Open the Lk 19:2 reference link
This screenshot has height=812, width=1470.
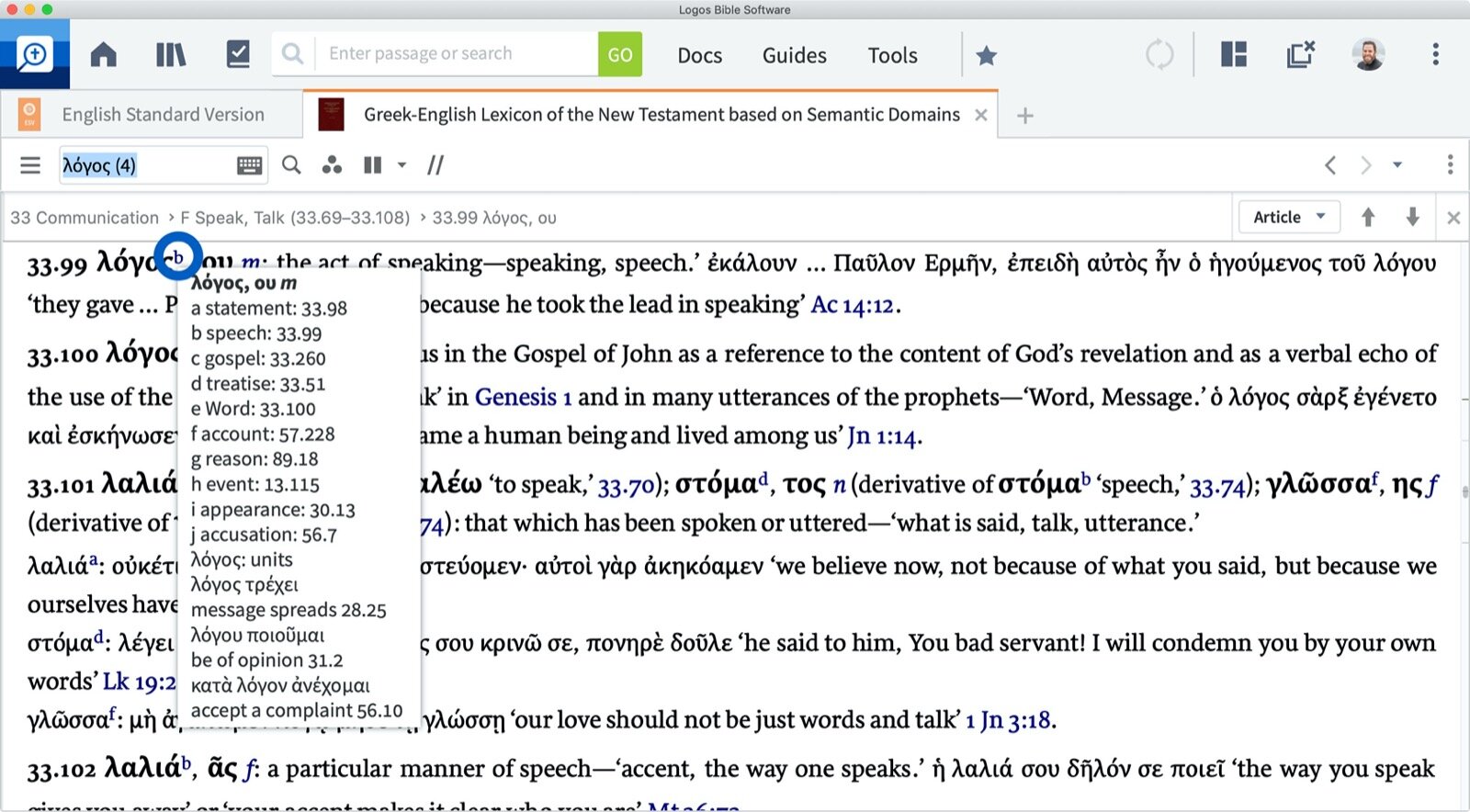pyautogui.click(x=140, y=682)
